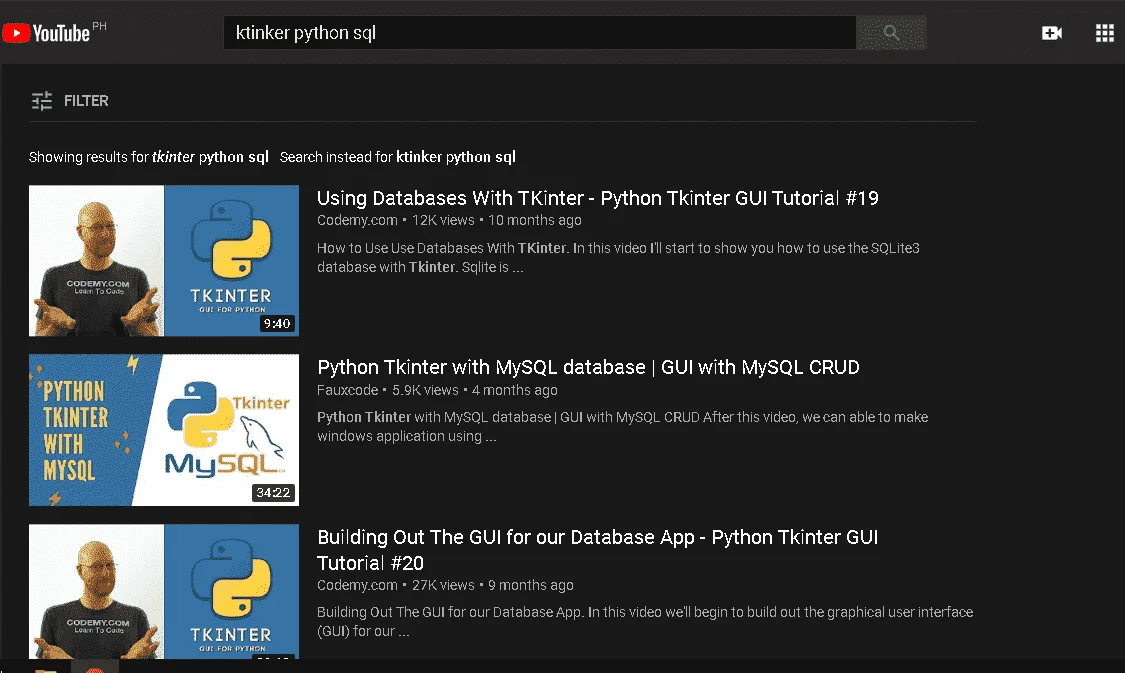1125x673 pixels.
Task: Visit Codemy.com channel under Tutorial #19
Action: click(357, 220)
